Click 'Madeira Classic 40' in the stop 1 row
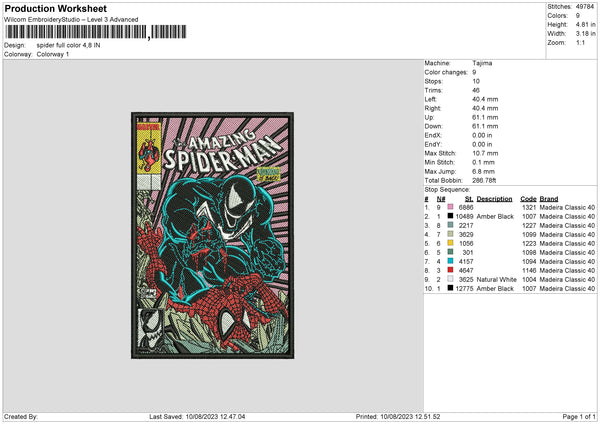 pyautogui.click(x=567, y=207)
